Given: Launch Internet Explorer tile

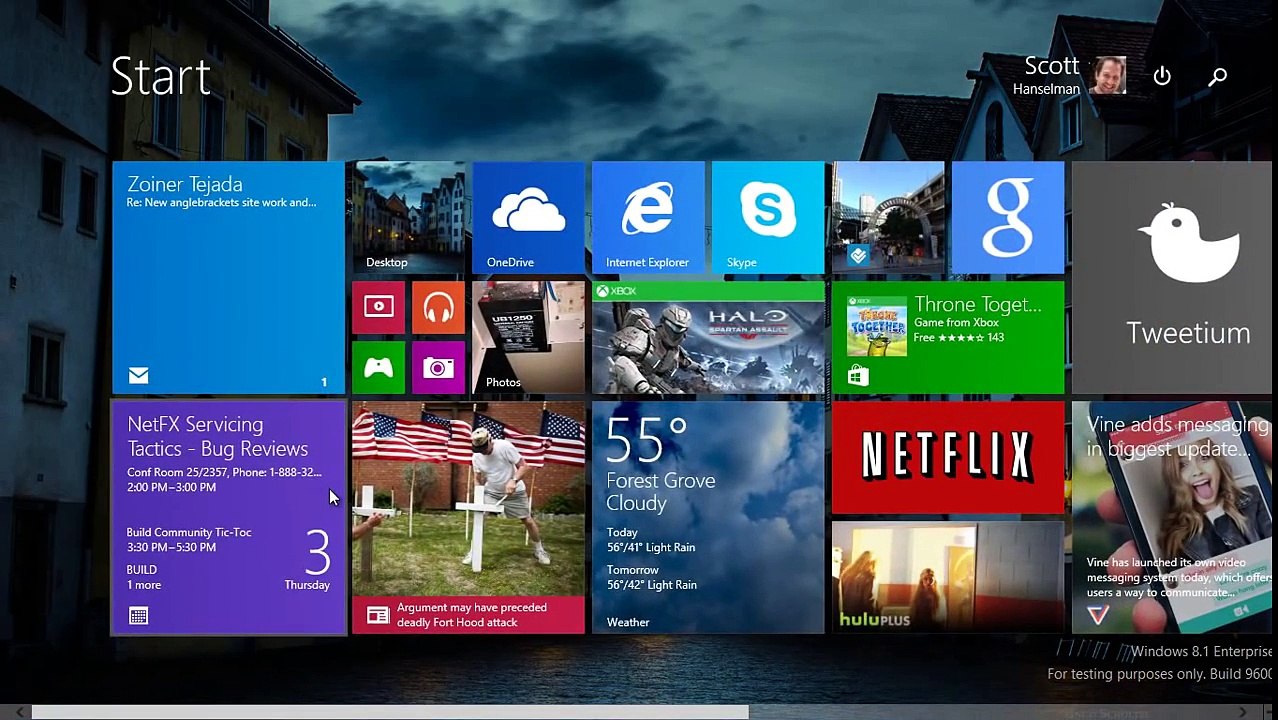Looking at the screenshot, I should pos(648,218).
